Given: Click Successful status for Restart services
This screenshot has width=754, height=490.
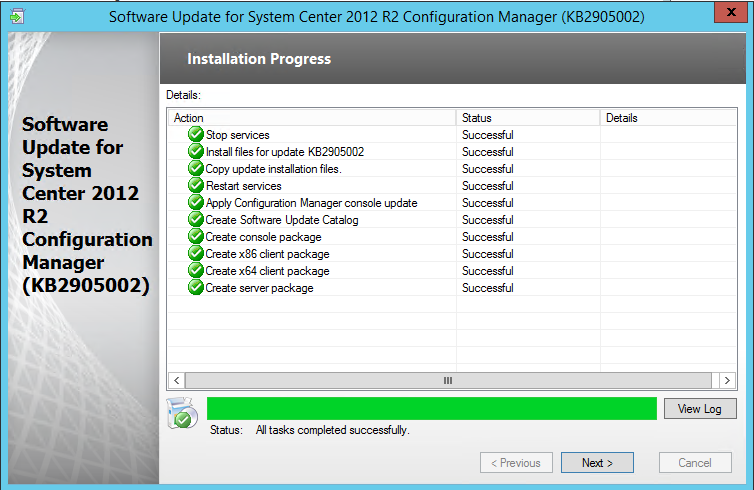Looking at the screenshot, I should (488, 186).
